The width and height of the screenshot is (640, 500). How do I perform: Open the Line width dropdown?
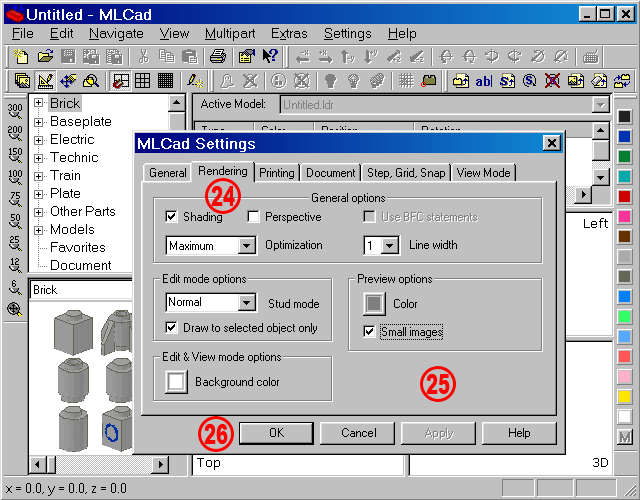pos(390,246)
